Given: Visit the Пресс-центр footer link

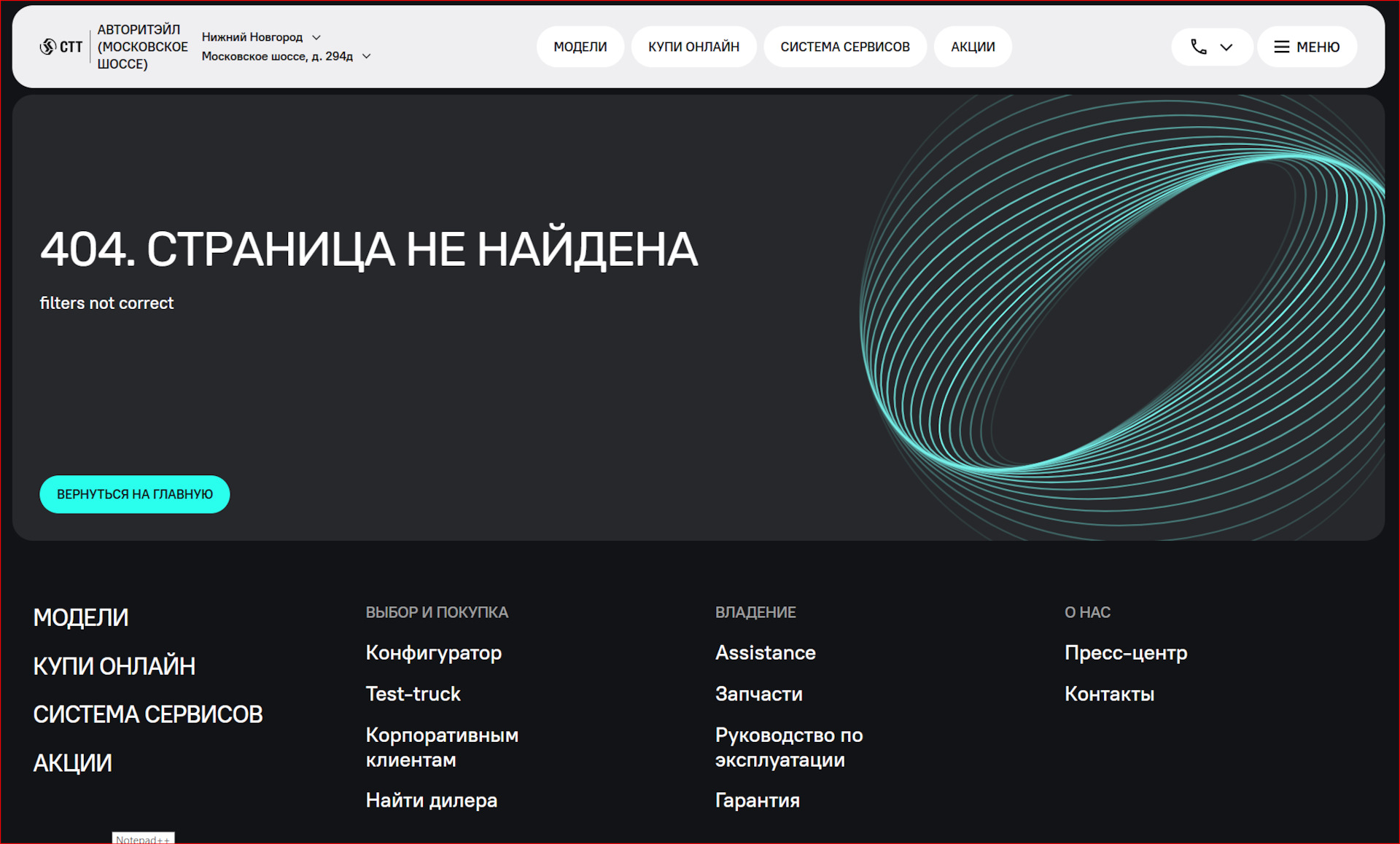Looking at the screenshot, I should (x=1125, y=652).
